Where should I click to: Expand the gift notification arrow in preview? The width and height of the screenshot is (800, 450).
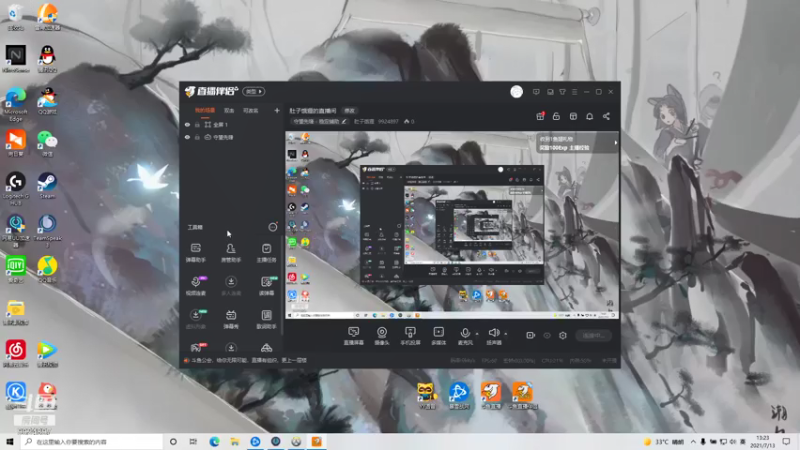[615, 143]
